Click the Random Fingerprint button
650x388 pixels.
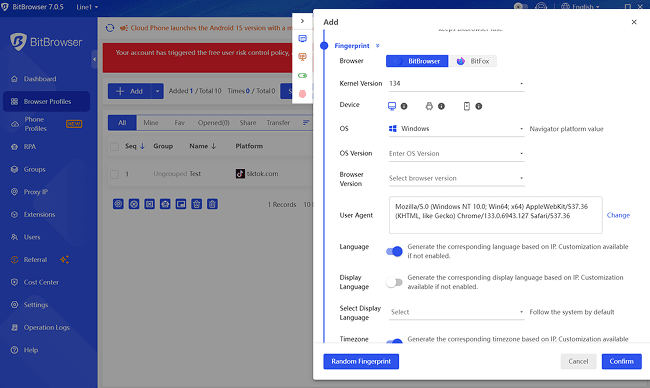coord(361,361)
